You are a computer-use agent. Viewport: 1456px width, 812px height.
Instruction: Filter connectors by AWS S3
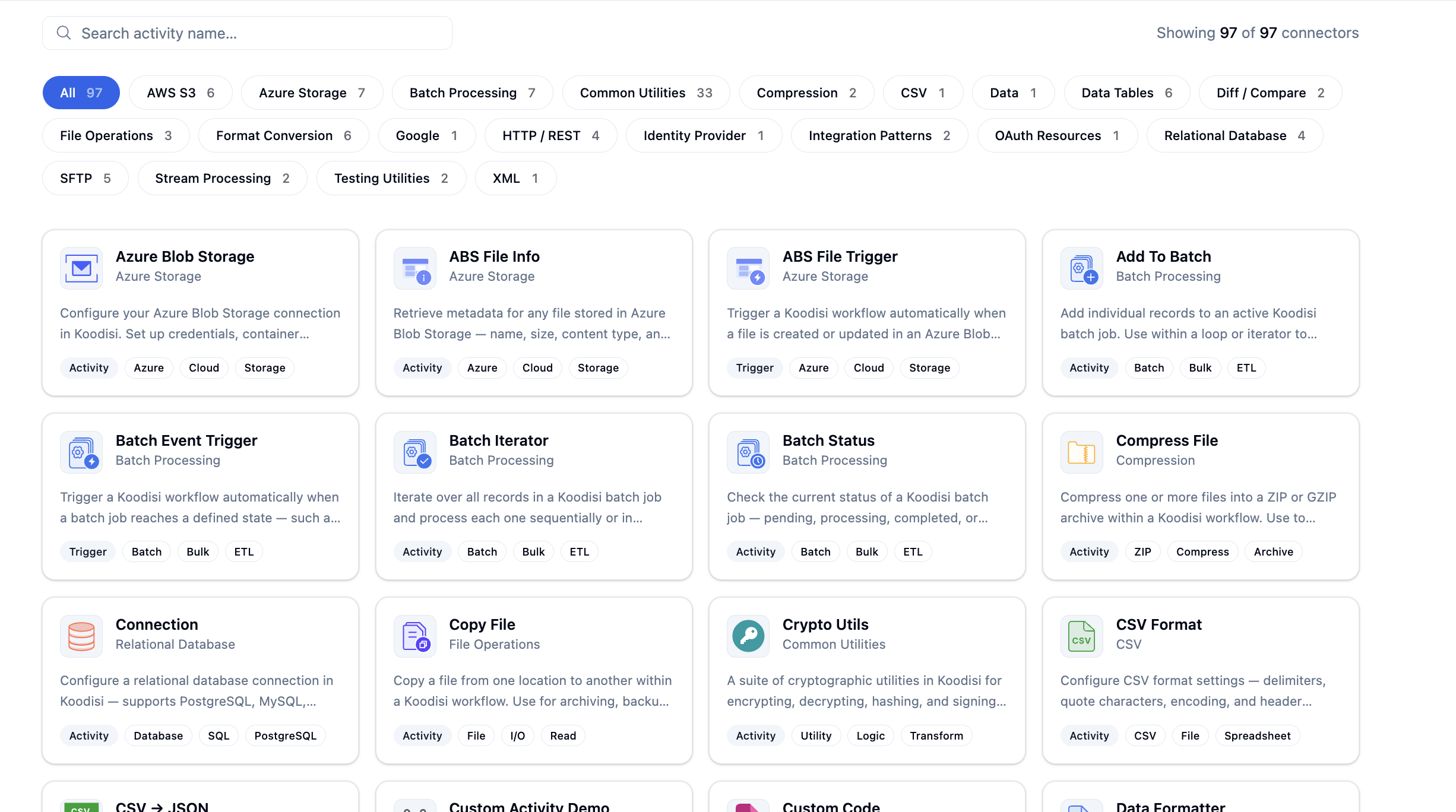click(x=180, y=93)
